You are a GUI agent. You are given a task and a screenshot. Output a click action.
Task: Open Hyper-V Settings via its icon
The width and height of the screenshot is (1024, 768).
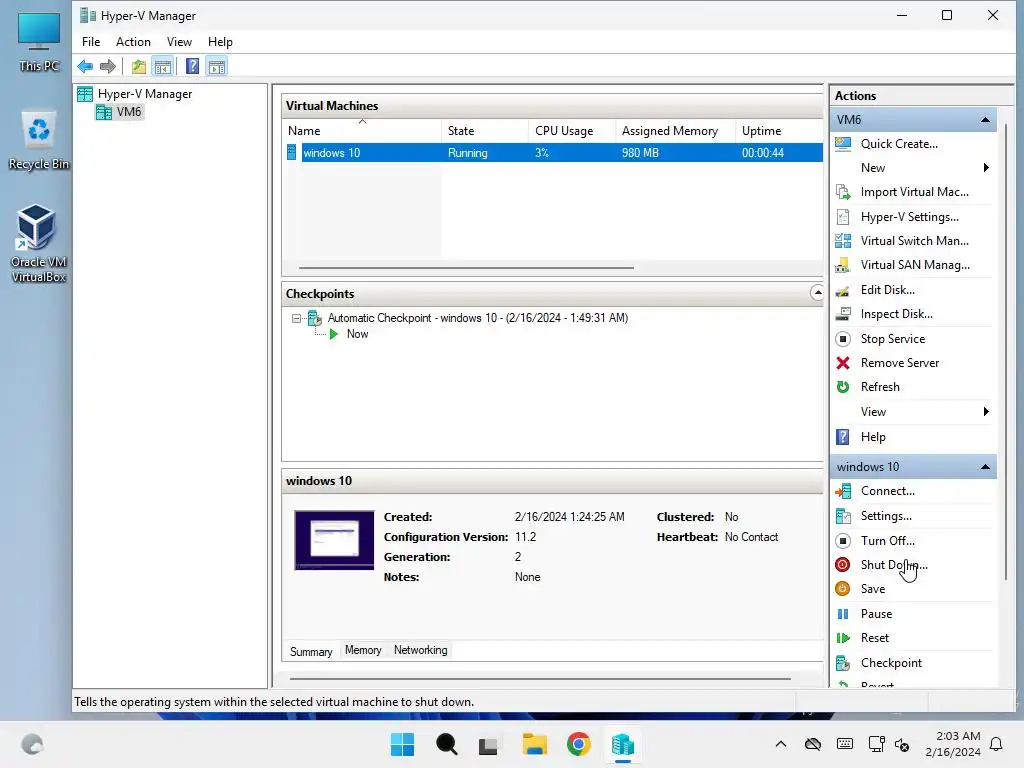[843, 217]
